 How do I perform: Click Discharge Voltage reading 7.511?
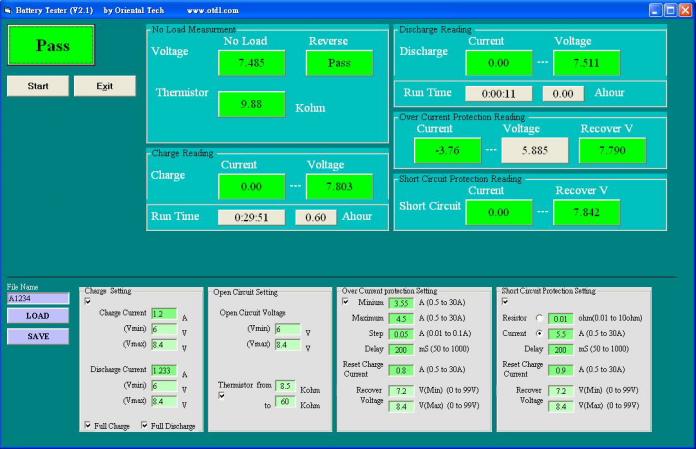click(586, 63)
